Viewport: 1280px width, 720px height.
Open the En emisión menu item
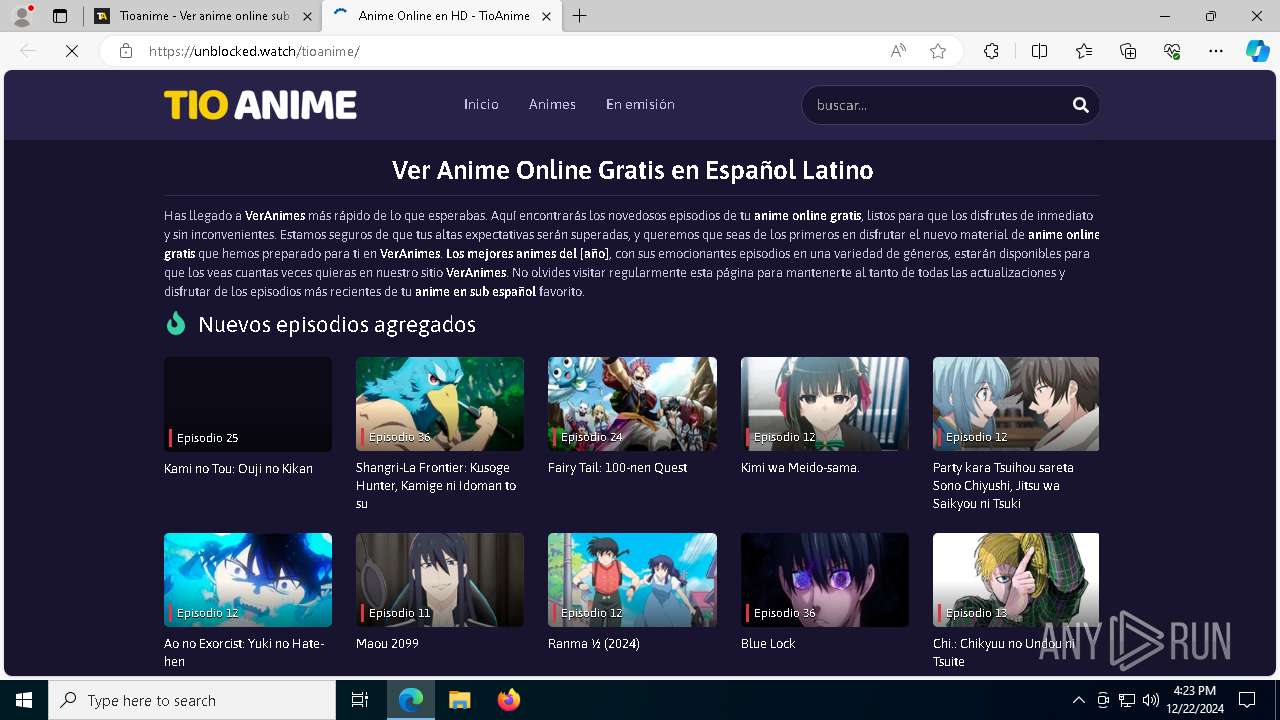(x=640, y=104)
